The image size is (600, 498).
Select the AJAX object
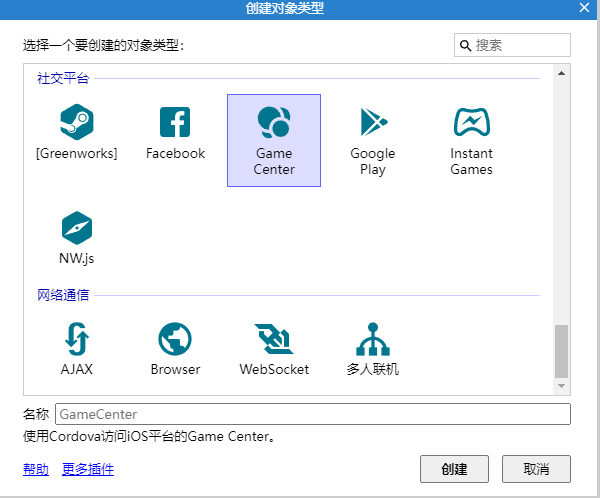coord(77,349)
